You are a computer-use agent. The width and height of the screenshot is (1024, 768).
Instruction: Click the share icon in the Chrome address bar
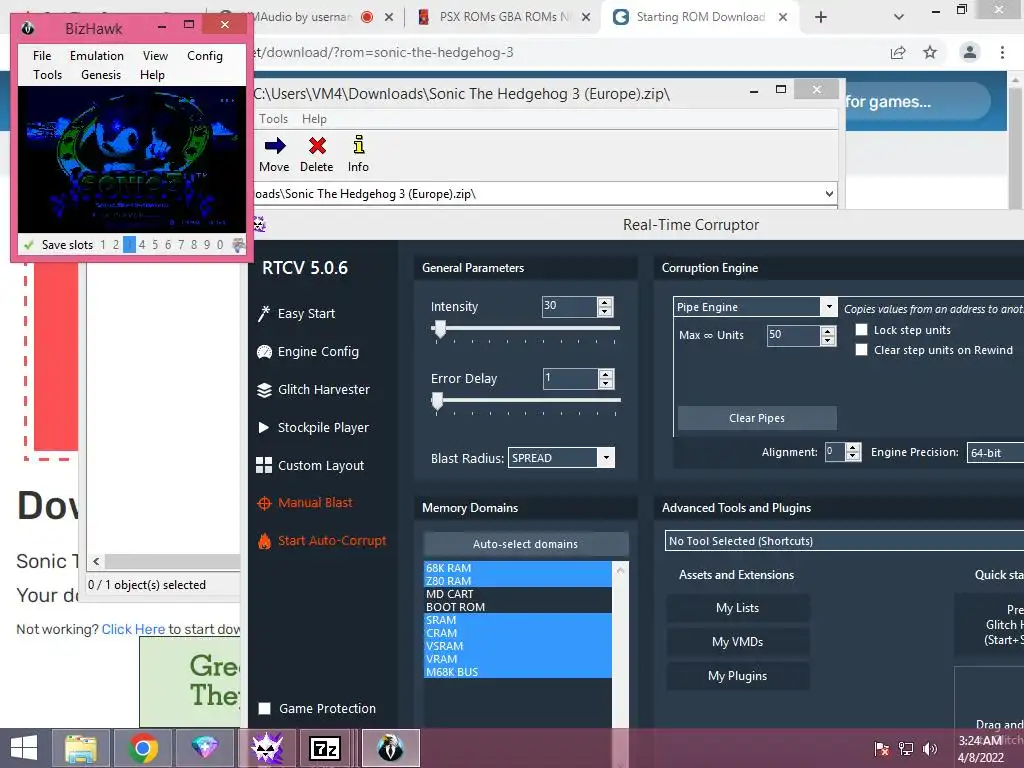point(899,52)
